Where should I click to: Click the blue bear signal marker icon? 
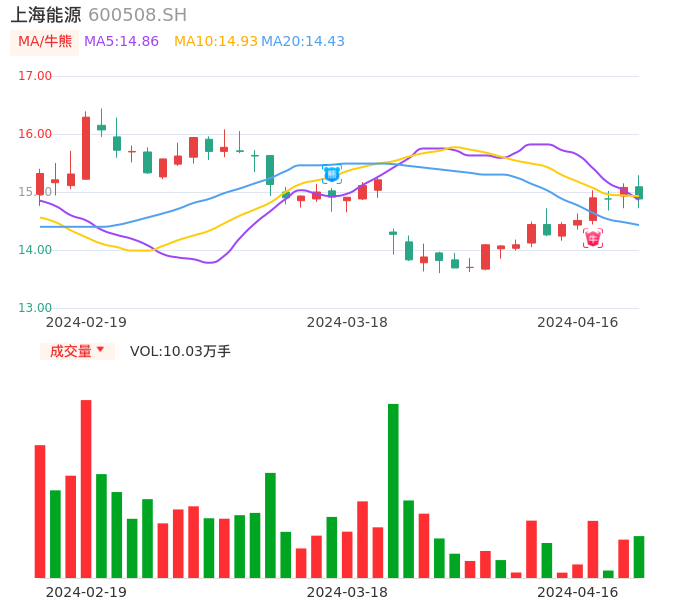pos(332,174)
